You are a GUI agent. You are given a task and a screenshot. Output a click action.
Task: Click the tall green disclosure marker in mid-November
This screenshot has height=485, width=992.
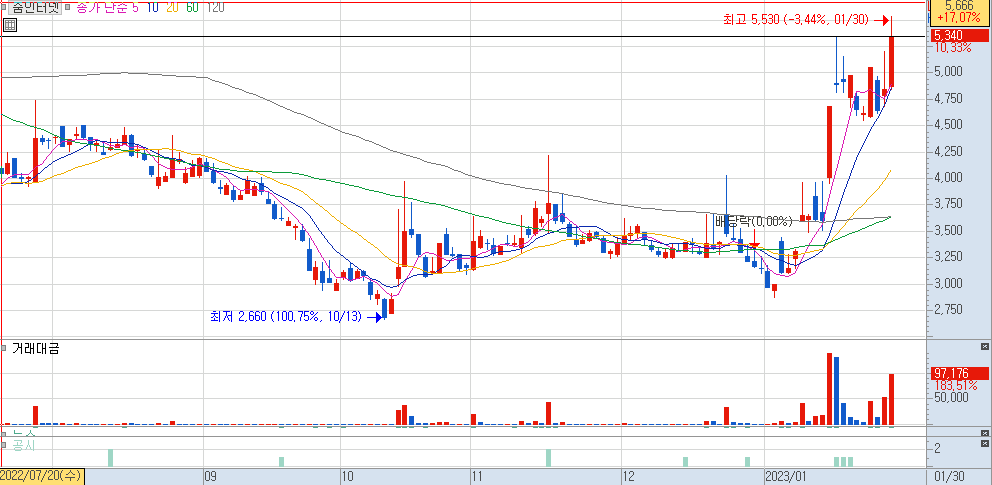[549, 458]
